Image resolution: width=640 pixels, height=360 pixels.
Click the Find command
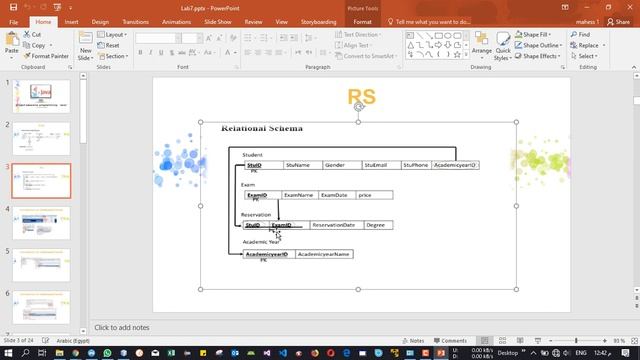(580, 35)
